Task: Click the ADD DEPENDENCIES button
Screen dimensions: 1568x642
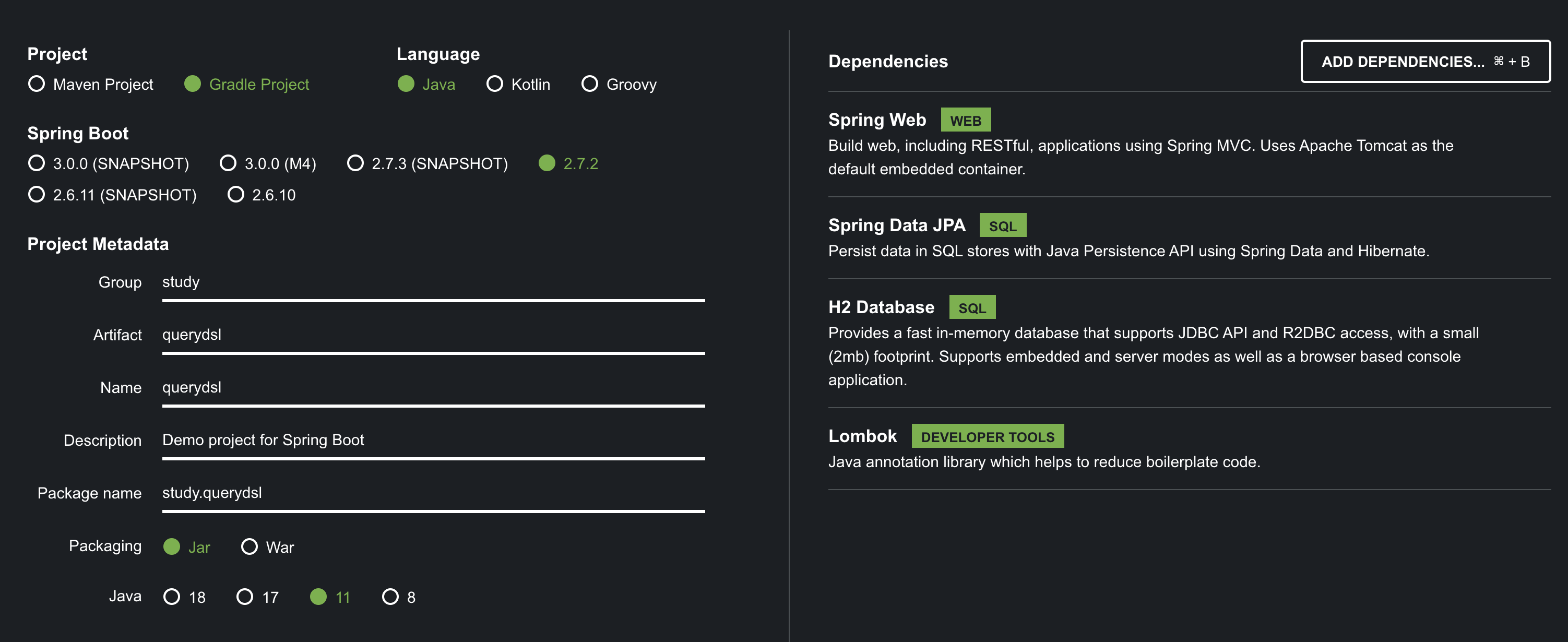Action: tap(1424, 62)
